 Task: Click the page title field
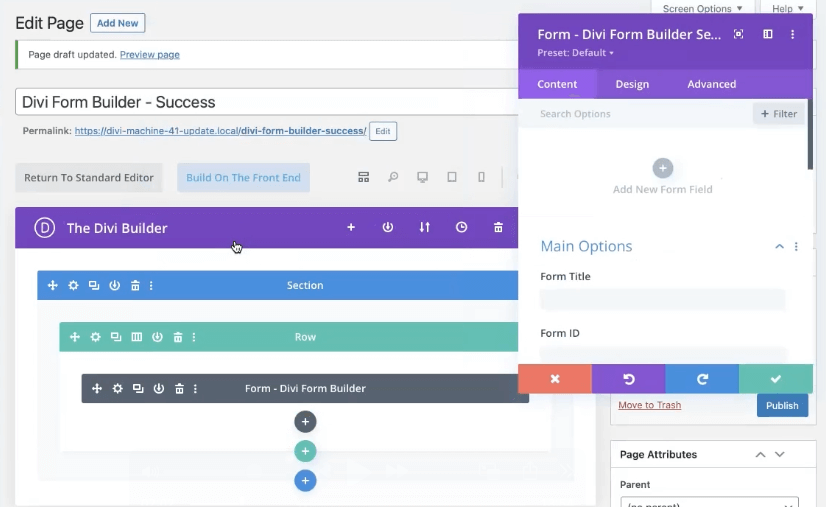(x=267, y=102)
